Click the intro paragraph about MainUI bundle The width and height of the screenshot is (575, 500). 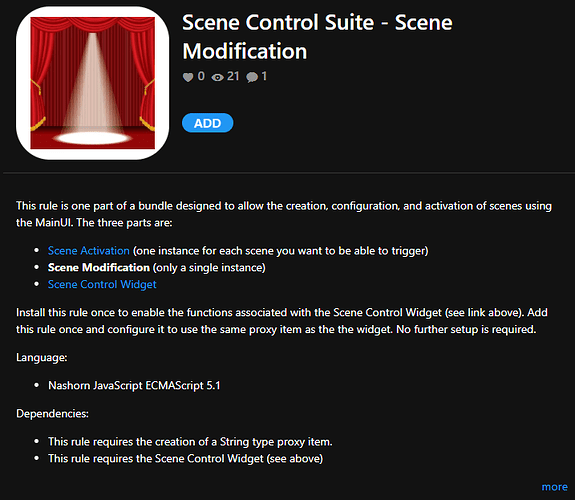284,214
